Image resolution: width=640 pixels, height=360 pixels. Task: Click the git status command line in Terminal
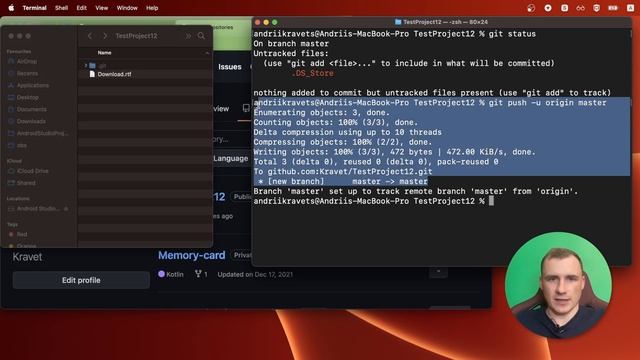[395, 34]
